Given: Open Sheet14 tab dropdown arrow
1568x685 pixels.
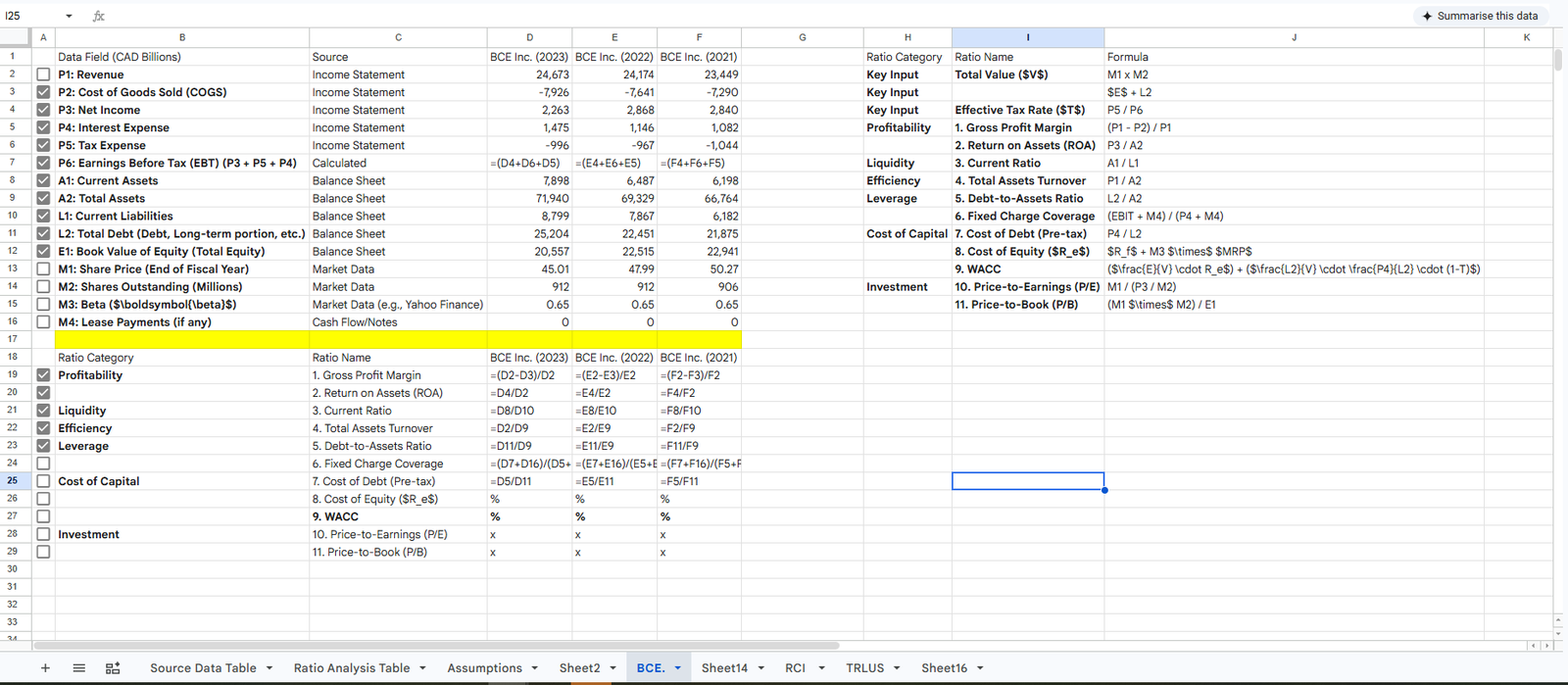Looking at the screenshot, I should (760, 668).
